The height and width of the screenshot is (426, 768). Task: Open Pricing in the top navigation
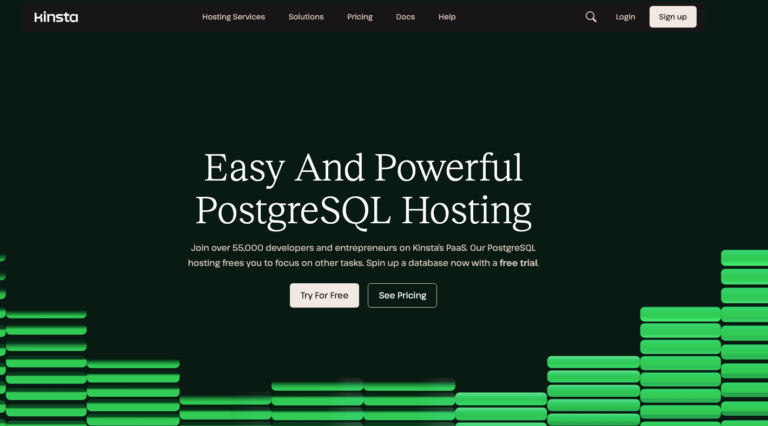[x=360, y=17]
